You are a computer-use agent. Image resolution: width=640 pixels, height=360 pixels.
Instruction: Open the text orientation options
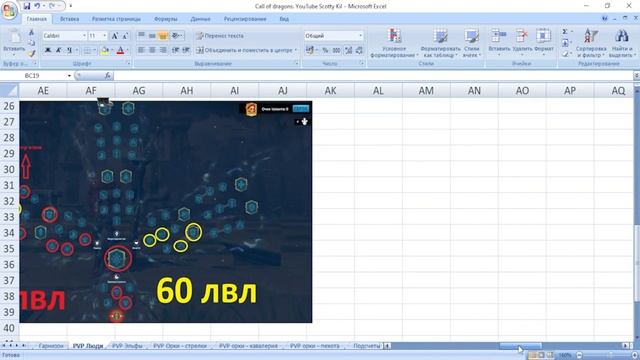coord(177,36)
